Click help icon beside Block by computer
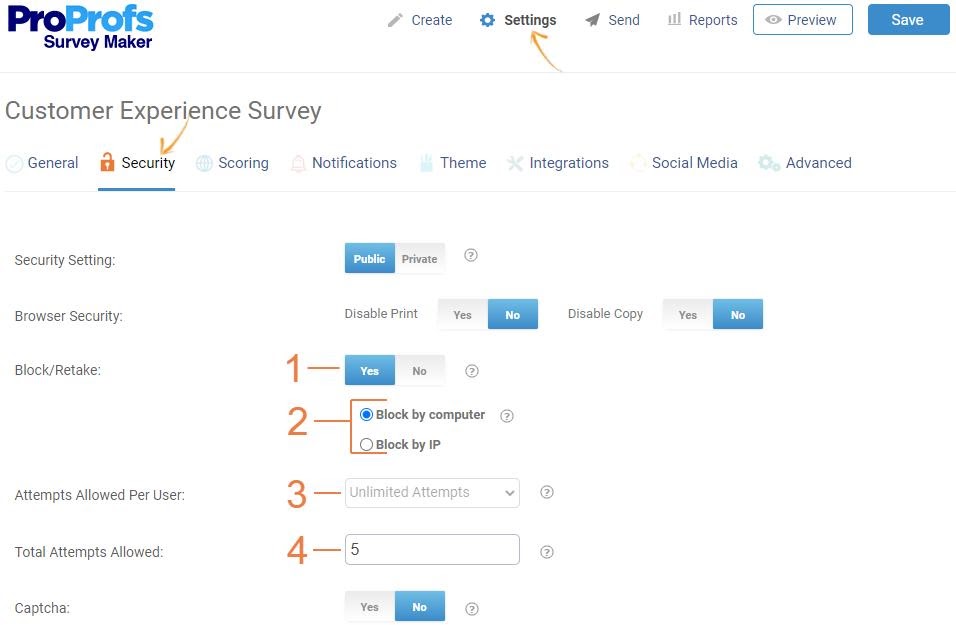The image size is (956, 625). 506,416
